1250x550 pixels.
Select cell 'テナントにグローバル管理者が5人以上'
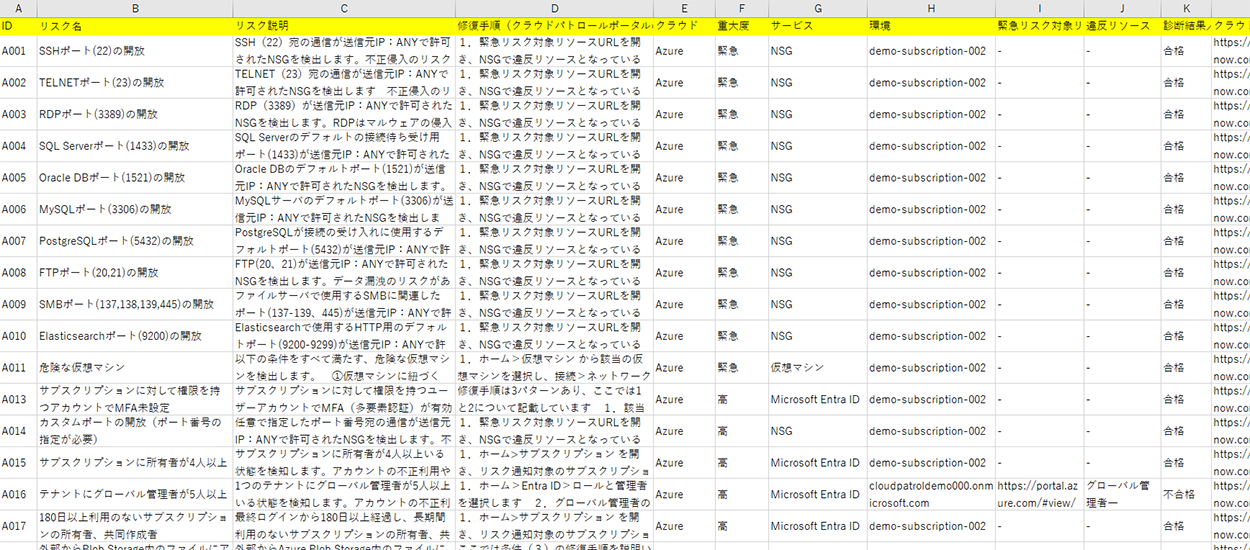(x=135, y=495)
